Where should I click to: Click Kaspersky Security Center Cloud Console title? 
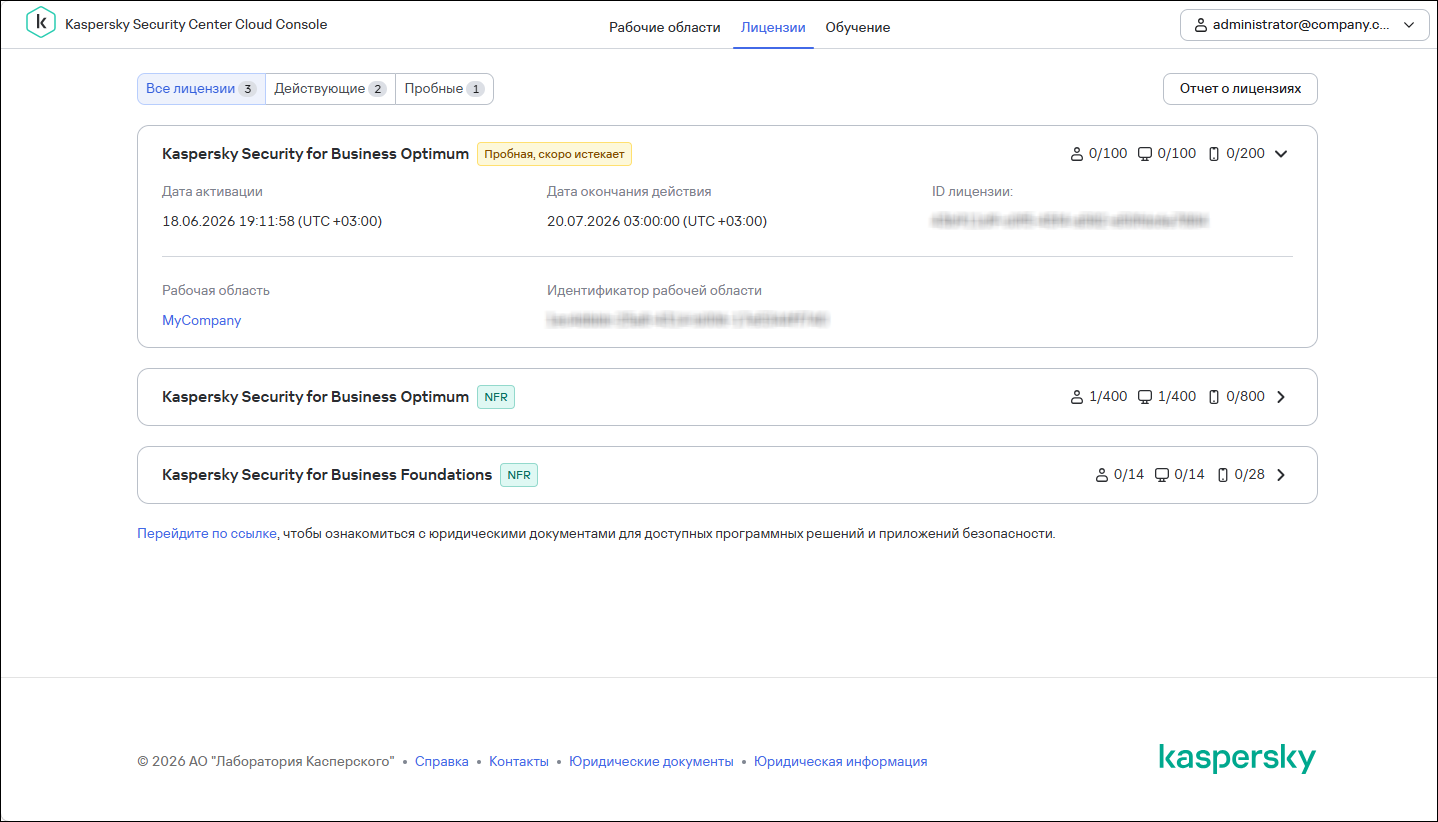click(x=196, y=24)
